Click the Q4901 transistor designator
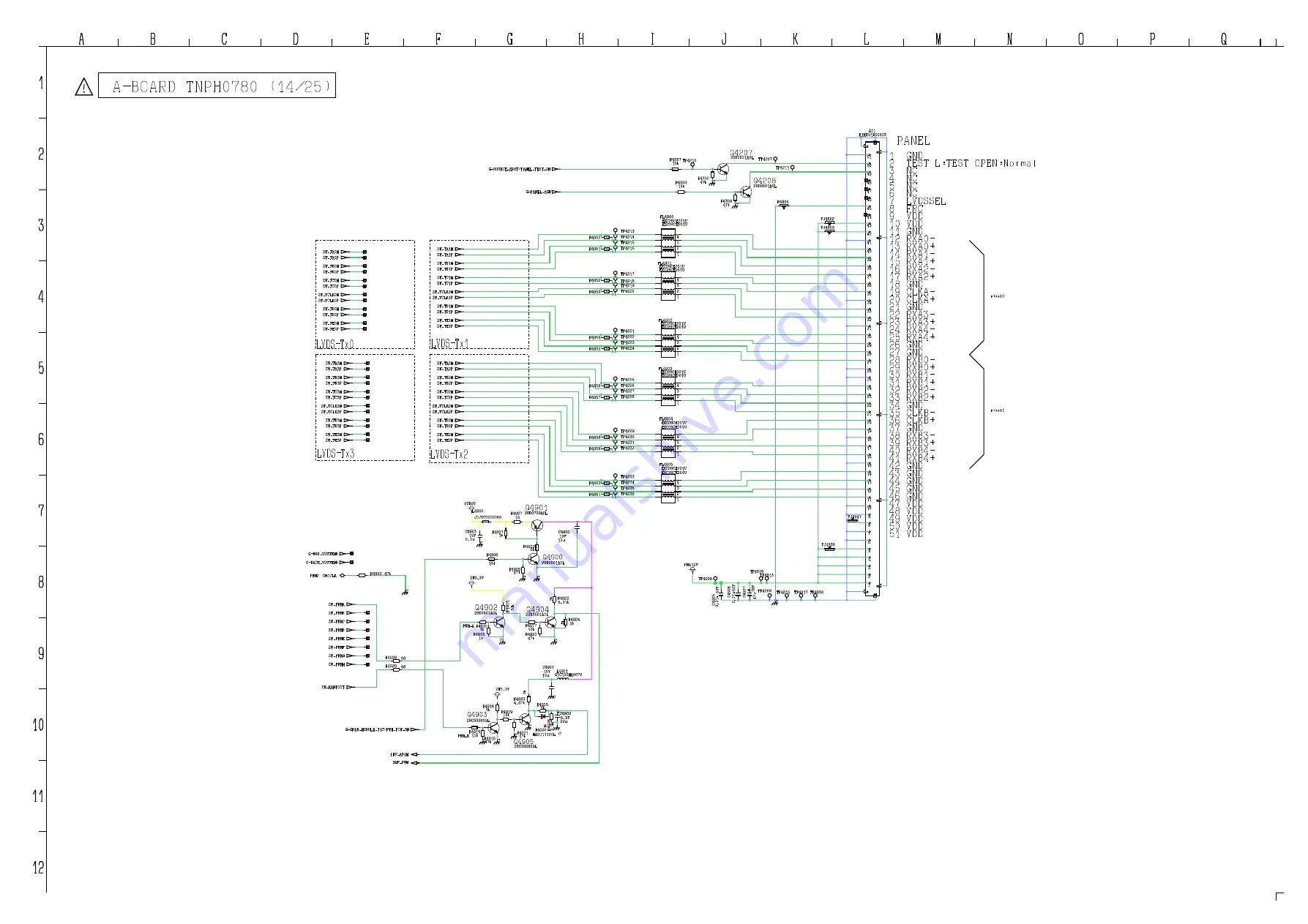The image size is (1308, 924). pos(536,508)
